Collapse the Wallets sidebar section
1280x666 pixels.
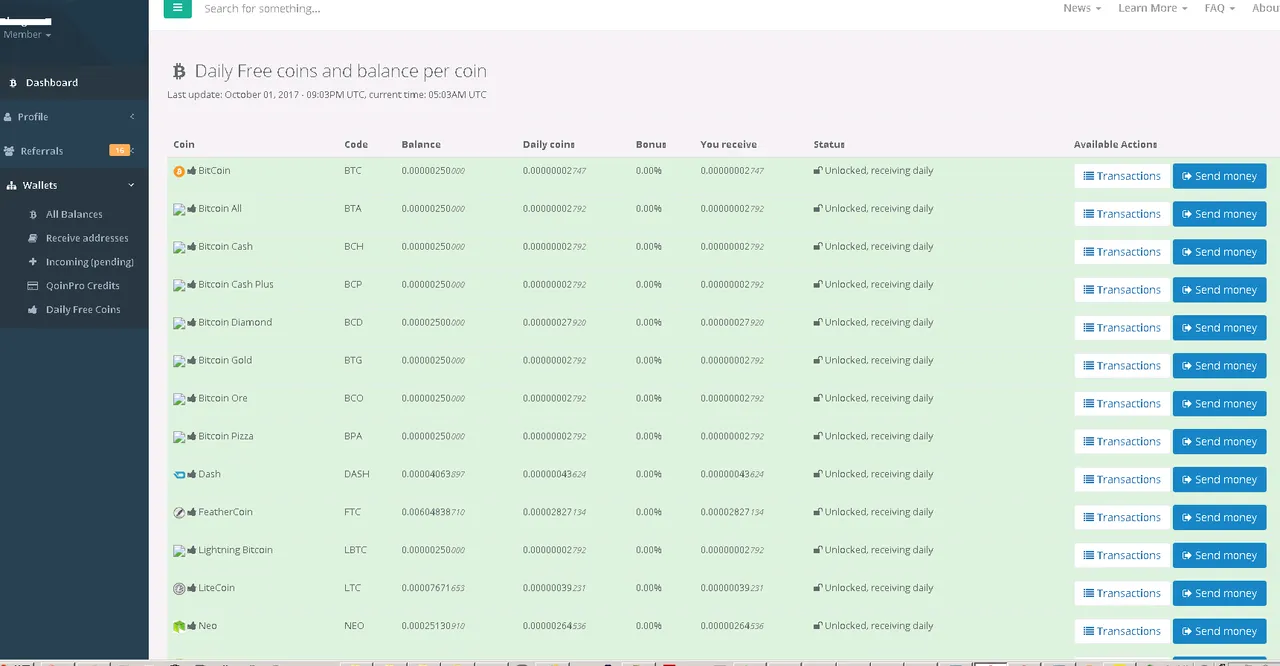[x=74, y=185]
